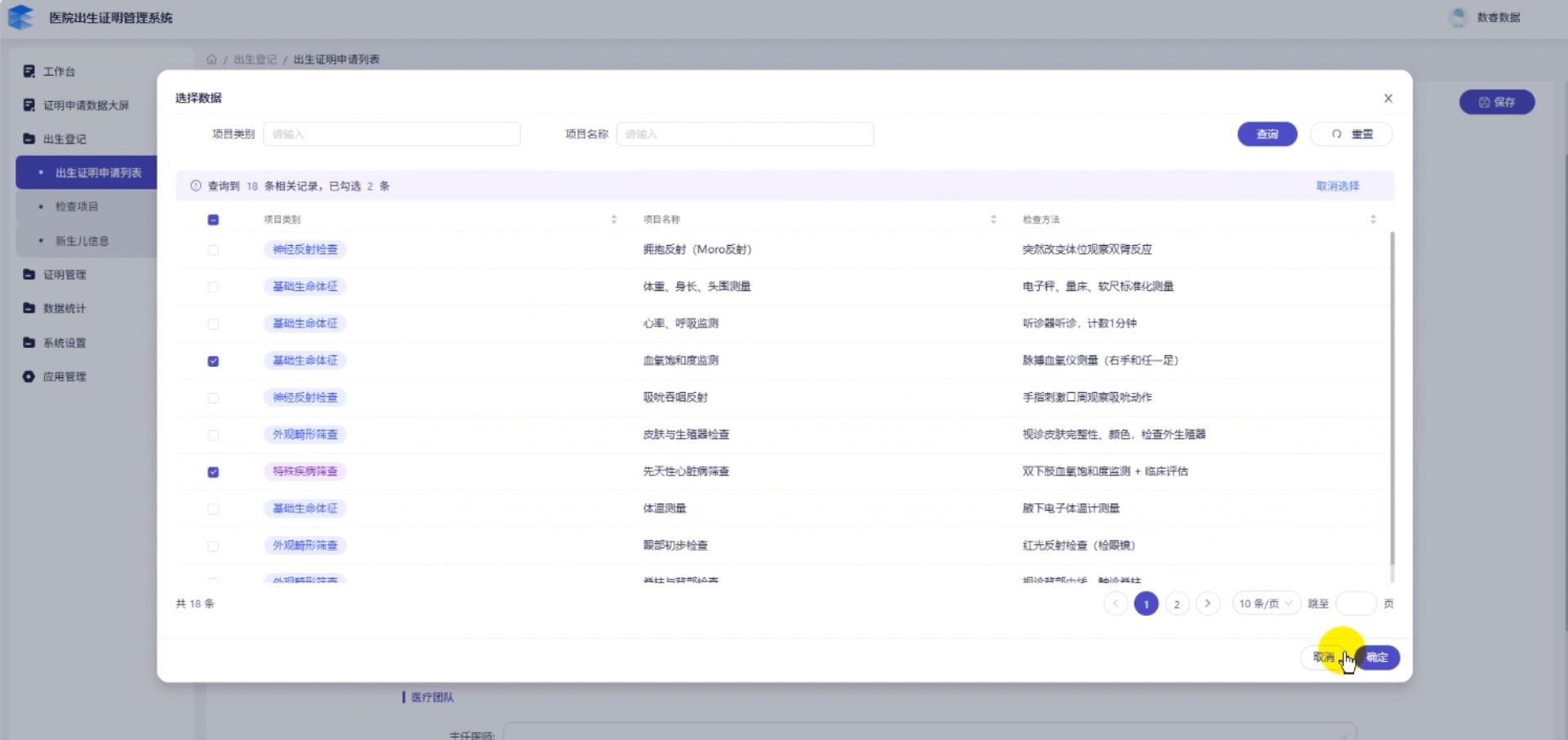Click the home icon in the breadcrumb
The width and height of the screenshot is (1568, 740).
tap(212, 59)
